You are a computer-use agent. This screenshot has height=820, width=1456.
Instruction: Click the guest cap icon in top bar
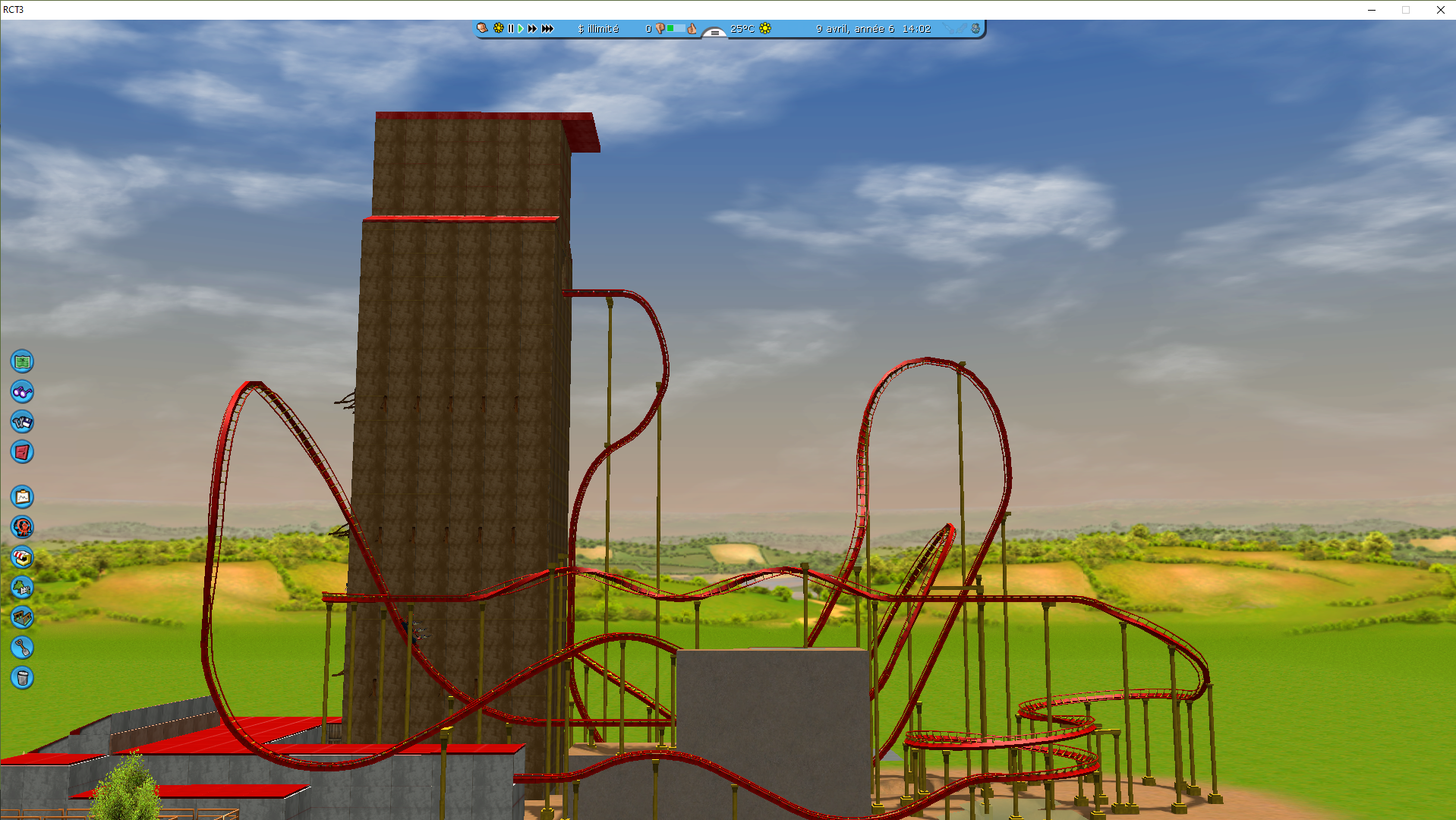coord(482,28)
